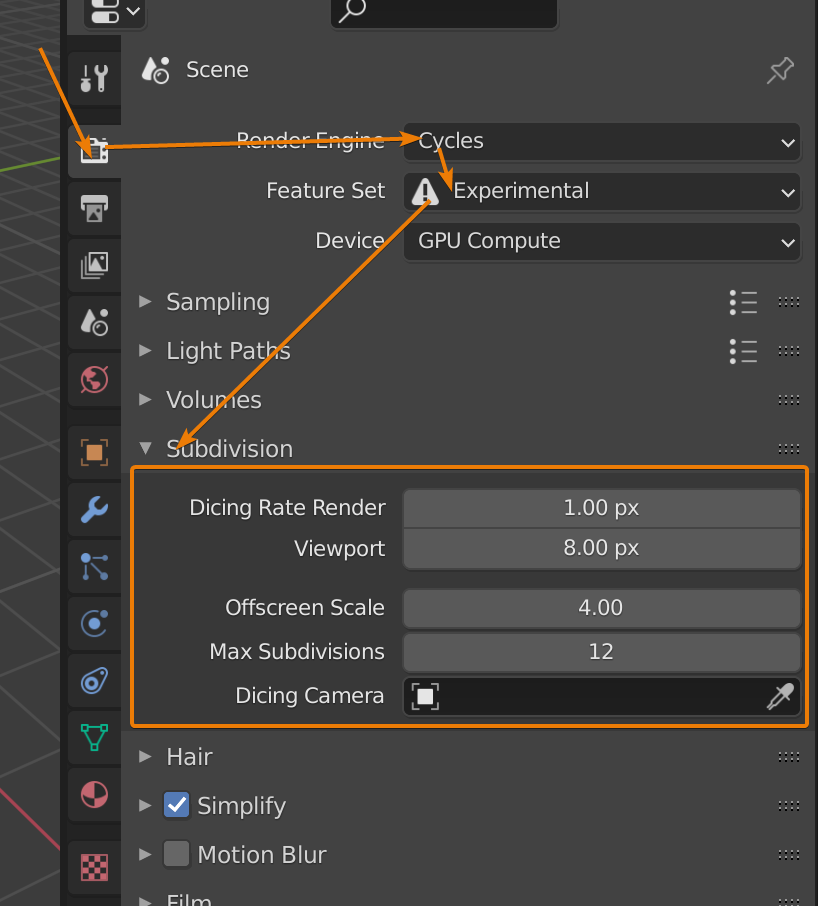Image resolution: width=818 pixels, height=906 pixels.
Task: Toggle the pin icon beside Scene
Action: coord(780,70)
